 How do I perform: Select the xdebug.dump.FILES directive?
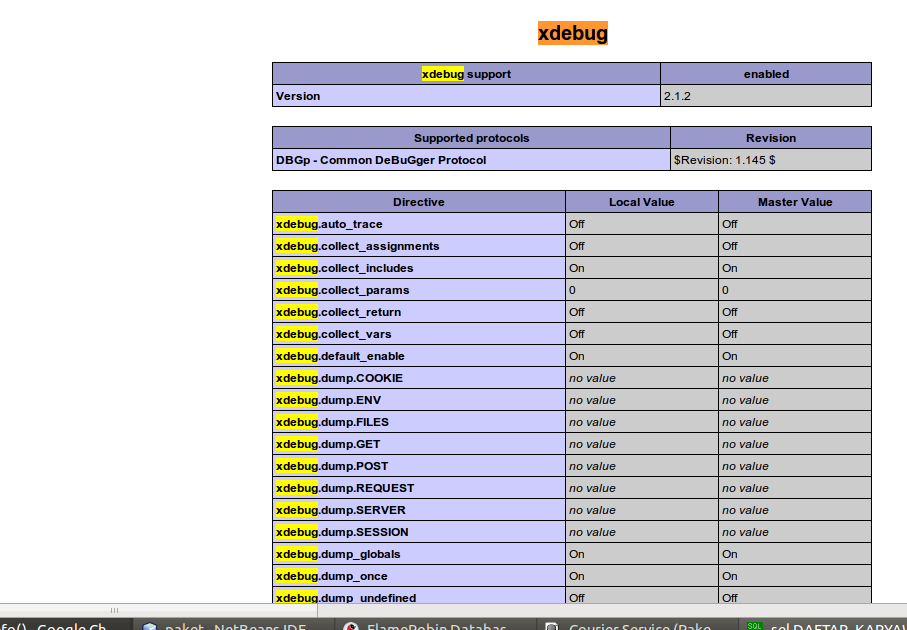[x=419, y=422]
